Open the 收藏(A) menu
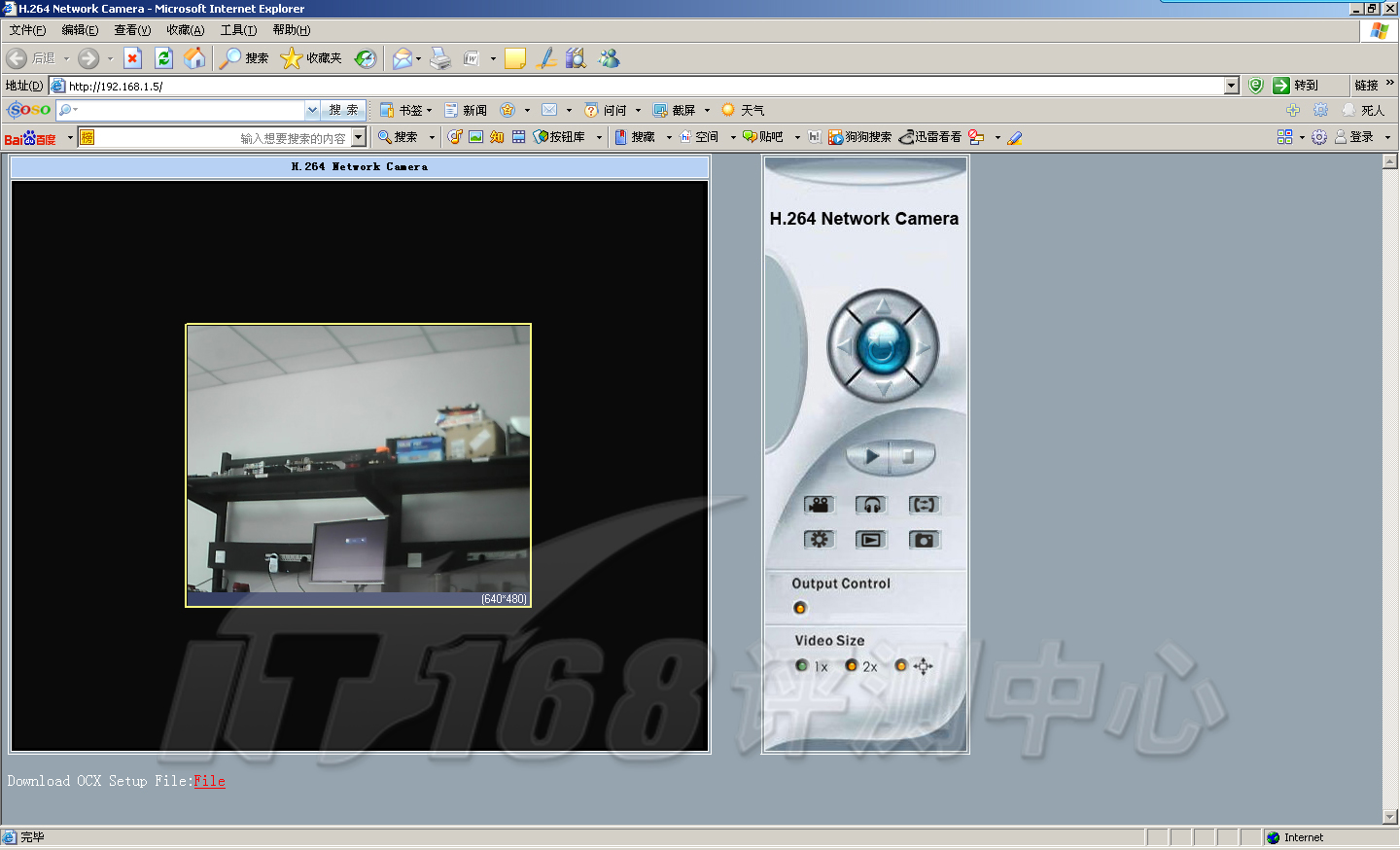This screenshot has height=850, width=1400. point(185,30)
